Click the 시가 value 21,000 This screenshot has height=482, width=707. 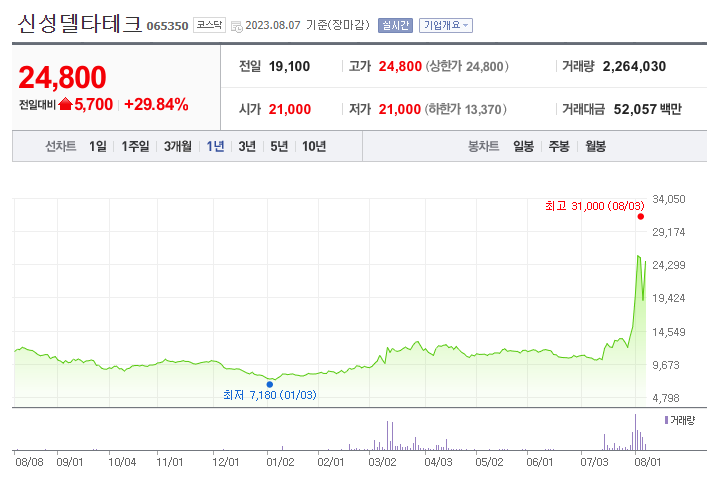pos(290,109)
